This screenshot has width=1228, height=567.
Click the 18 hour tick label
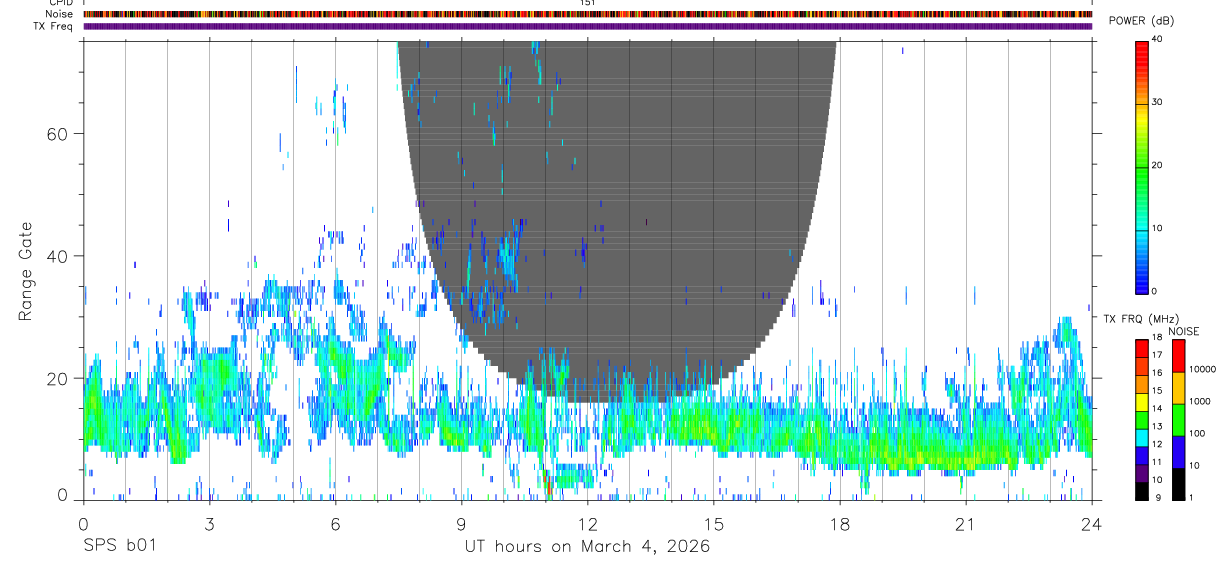coord(839,524)
